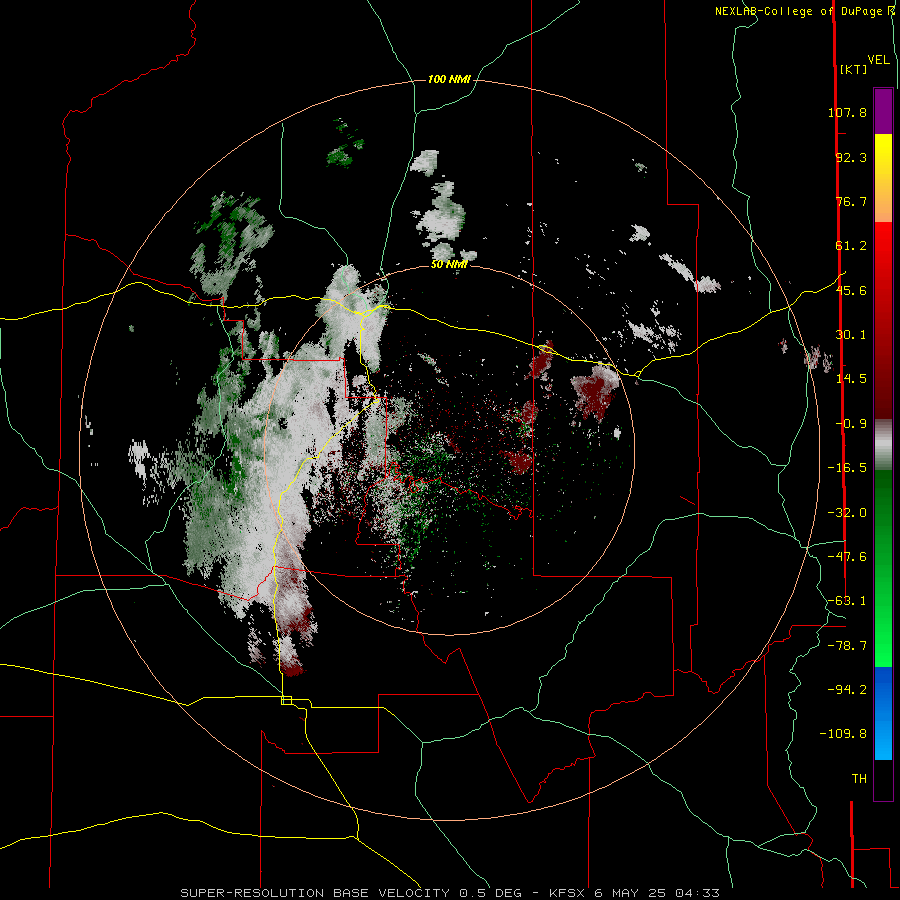The image size is (900, 900).
Task: Select the -109.8 velocity scale value
Action: click(x=843, y=734)
